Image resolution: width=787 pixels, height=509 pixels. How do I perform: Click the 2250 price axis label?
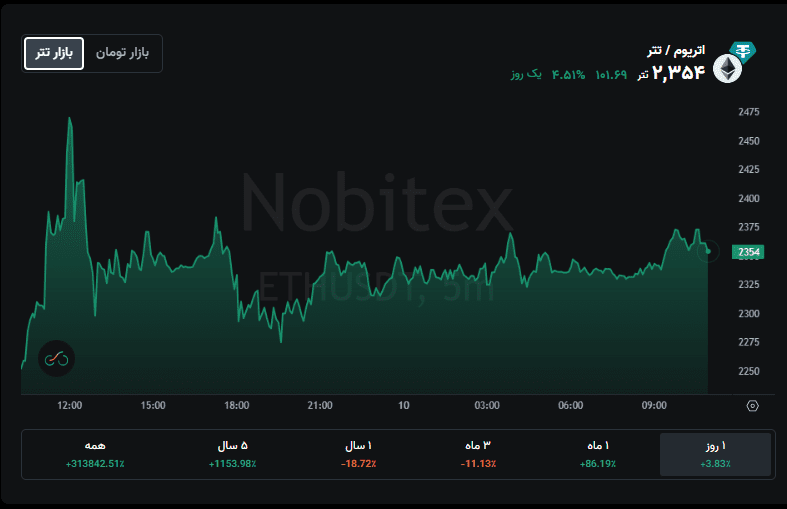click(x=749, y=371)
